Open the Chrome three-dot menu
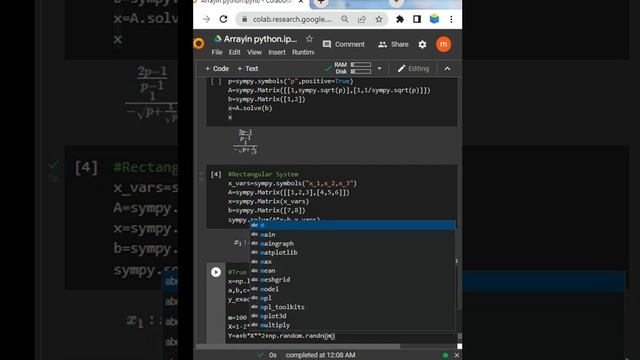The image size is (640, 360). point(451,19)
